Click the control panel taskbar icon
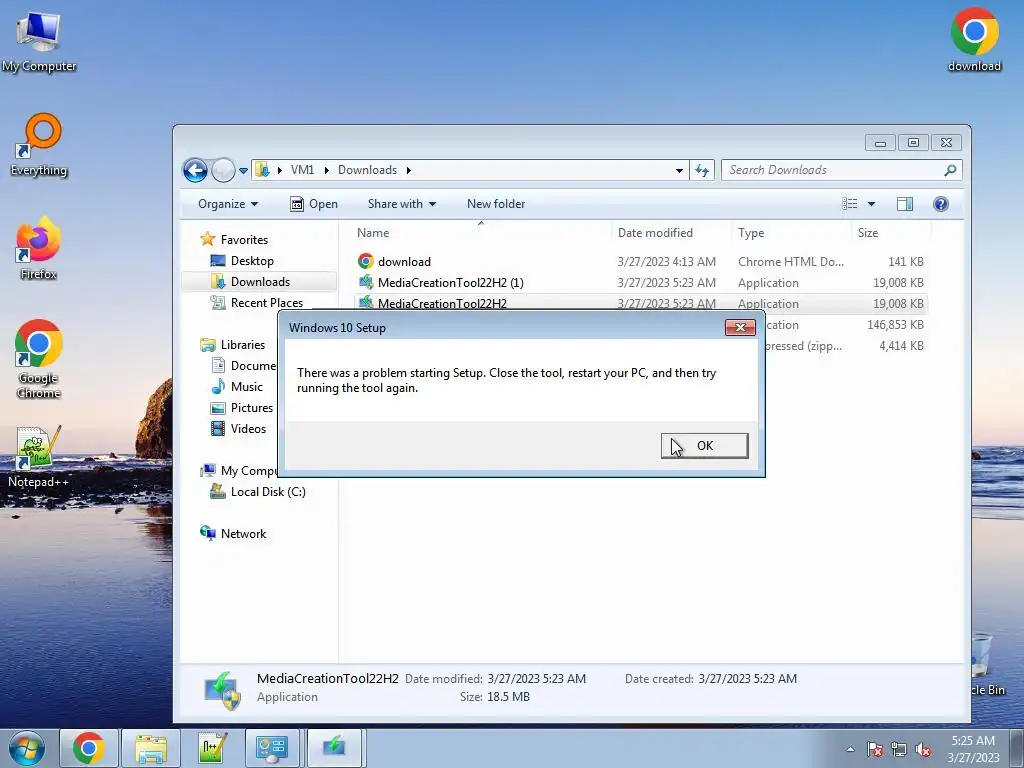 pos(272,748)
